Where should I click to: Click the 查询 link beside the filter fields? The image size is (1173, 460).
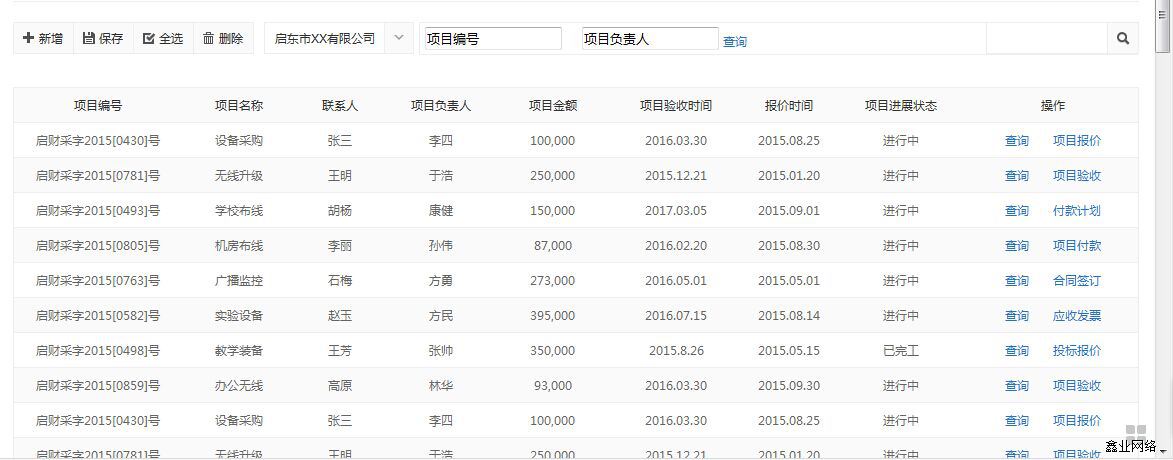pos(735,42)
